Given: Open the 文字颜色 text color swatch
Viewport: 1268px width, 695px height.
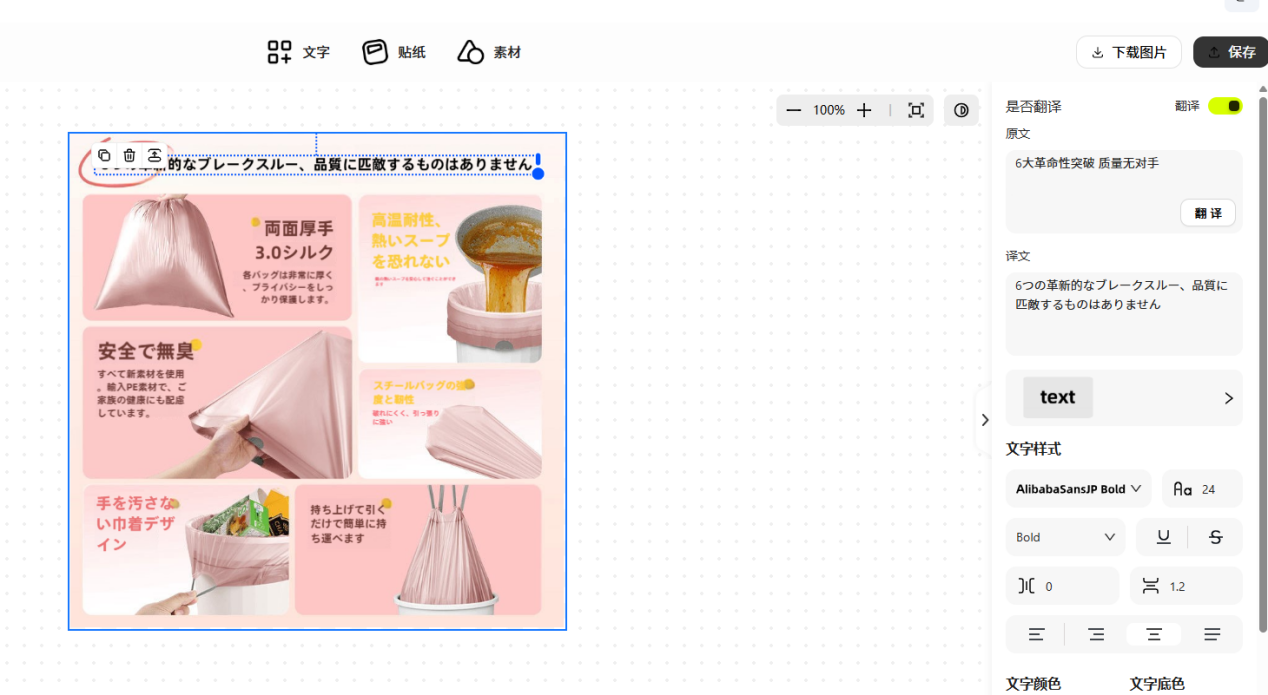Looking at the screenshot, I should click(1033, 684).
